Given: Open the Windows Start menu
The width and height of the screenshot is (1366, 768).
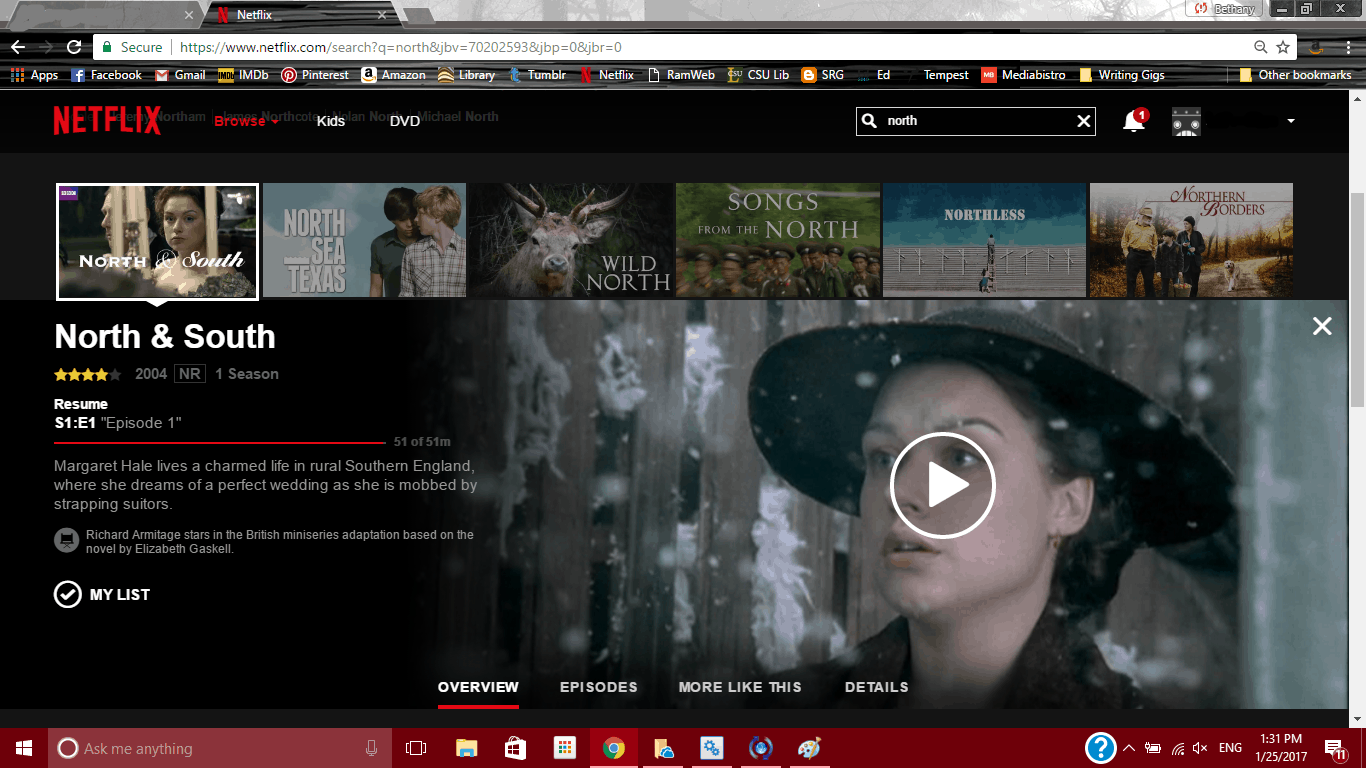Looking at the screenshot, I should [23, 748].
